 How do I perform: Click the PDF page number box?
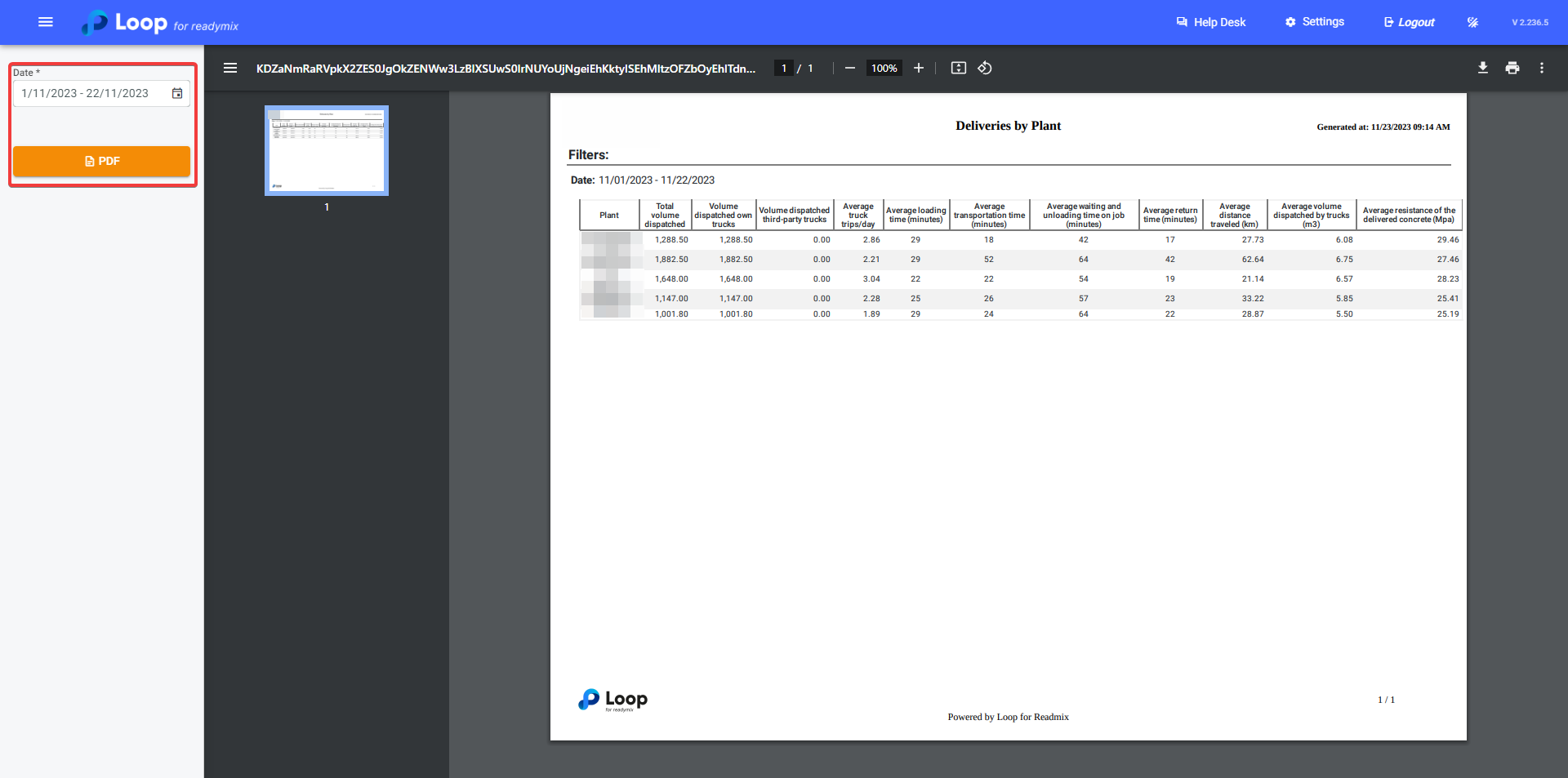[784, 69]
